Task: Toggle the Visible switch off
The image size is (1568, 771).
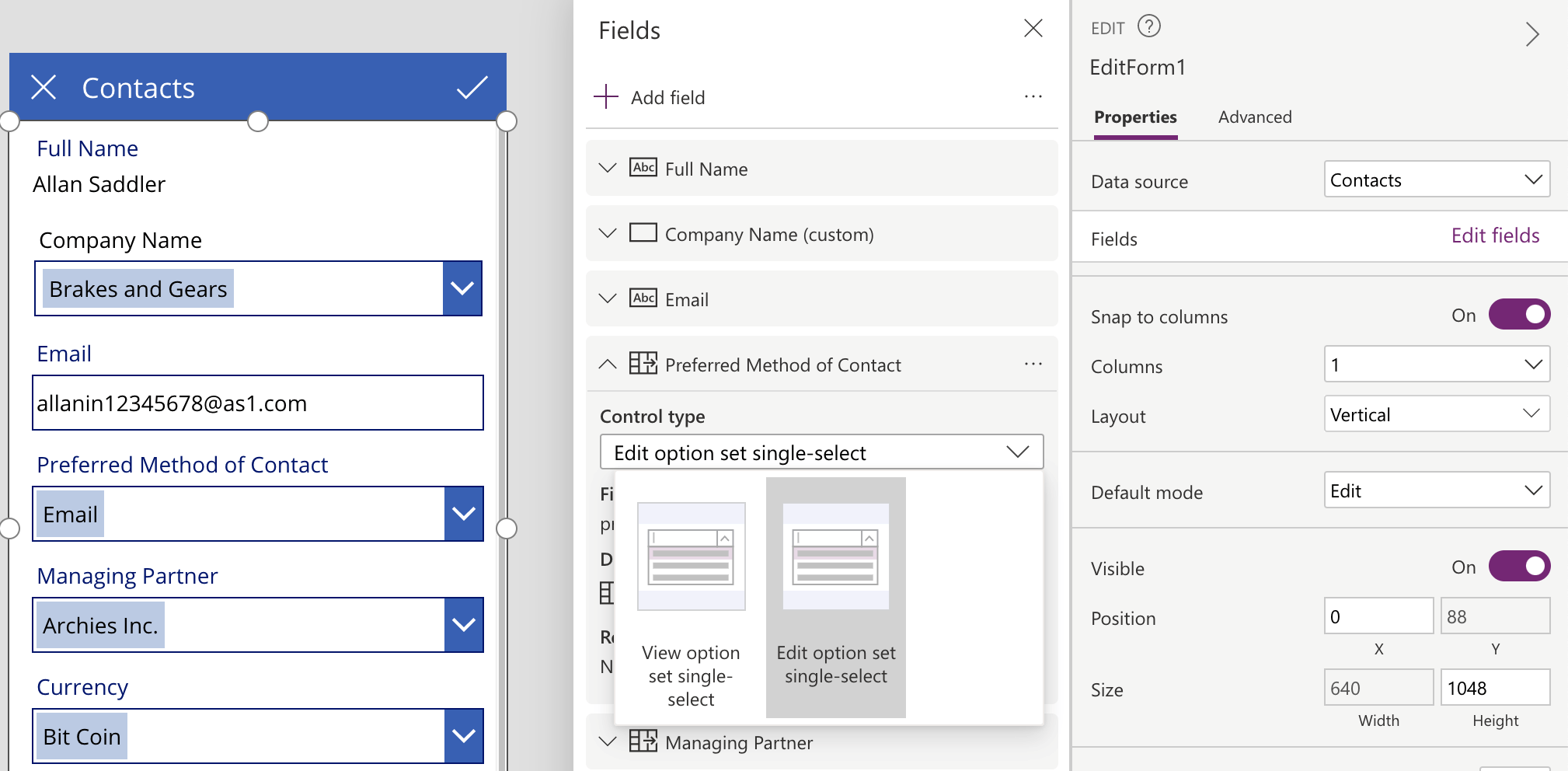Action: [1519, 567]
